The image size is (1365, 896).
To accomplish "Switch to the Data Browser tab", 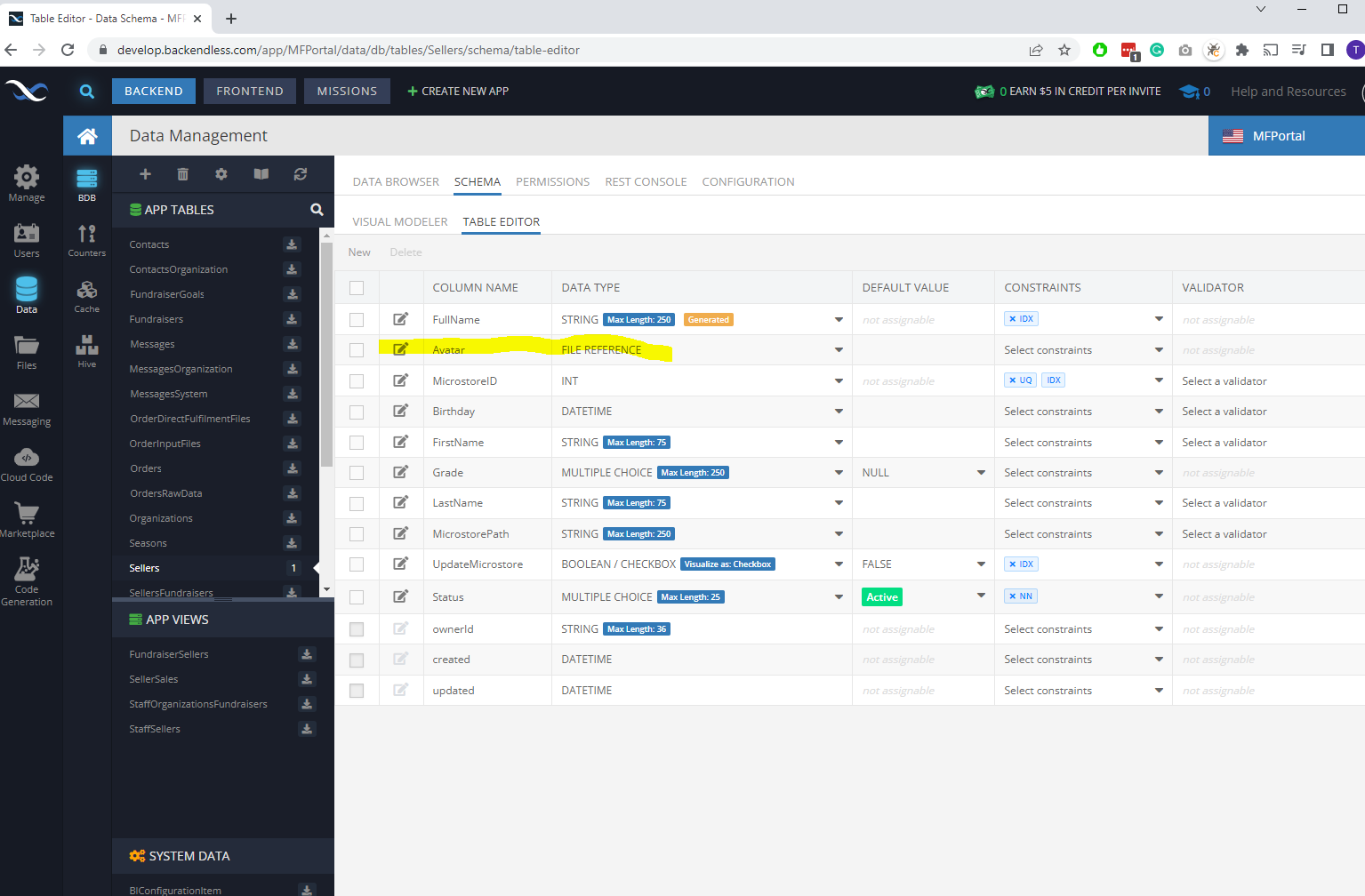I will click(x=396, y=182).
